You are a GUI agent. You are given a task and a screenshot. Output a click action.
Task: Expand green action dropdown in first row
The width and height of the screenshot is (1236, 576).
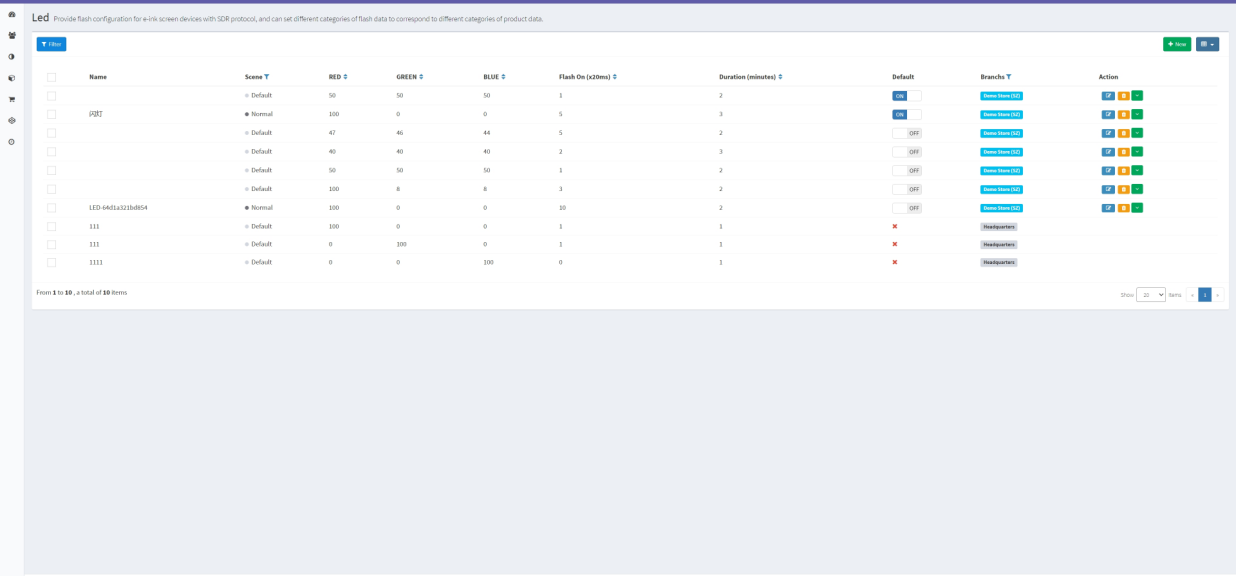click(1138, 96)
